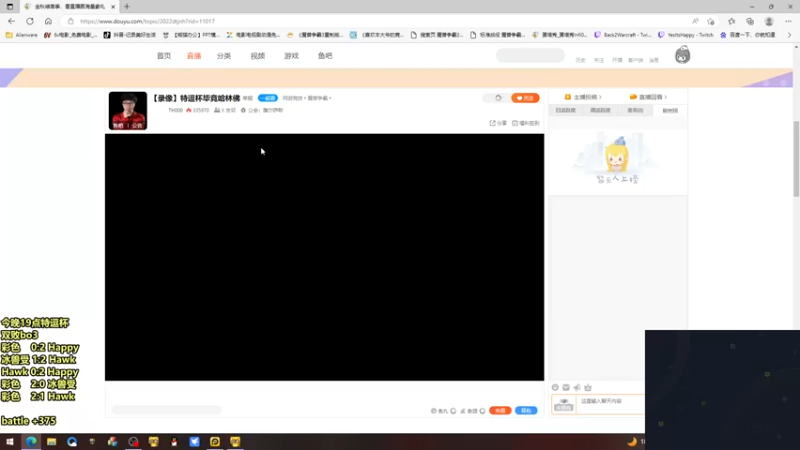Show more bookmarks overflow chevron
This screenshot has width=800, height=450.
coord(789,35)
